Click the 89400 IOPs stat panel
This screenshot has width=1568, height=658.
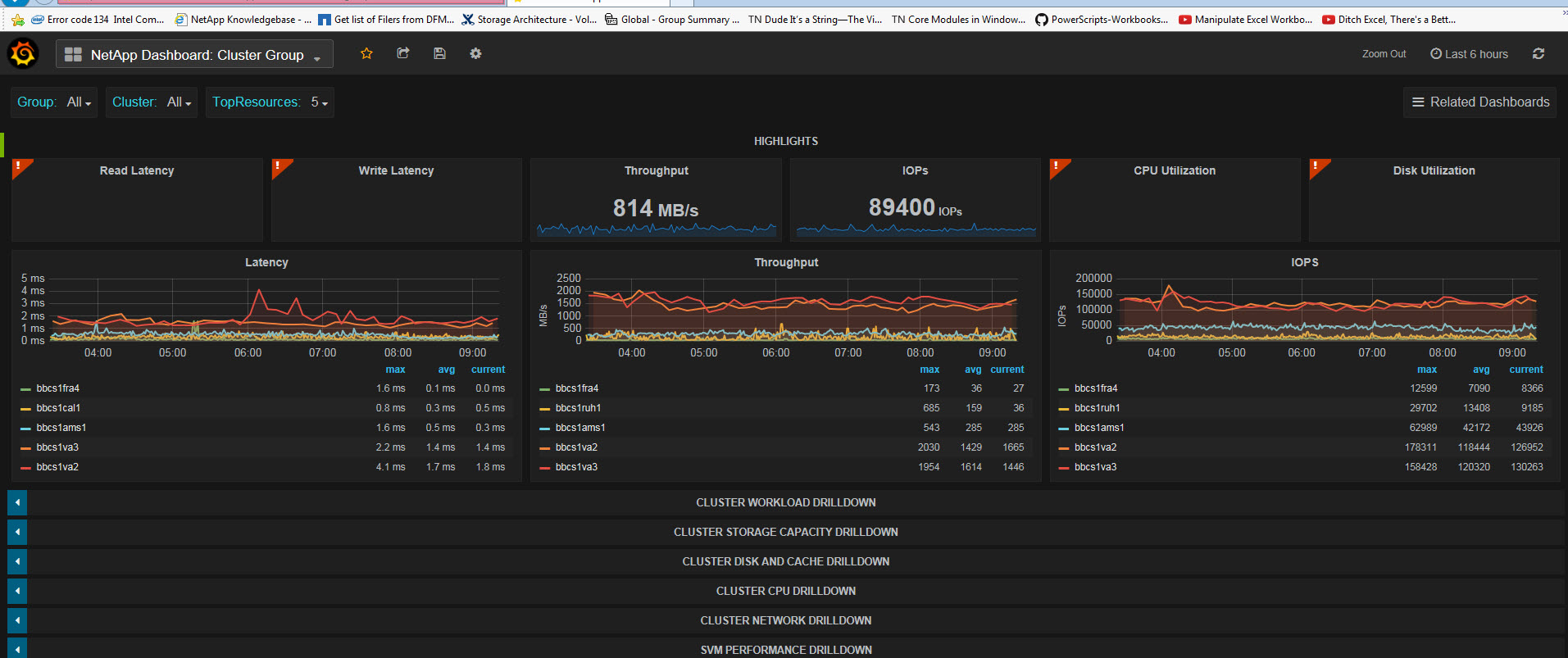(x=915, y=200)
